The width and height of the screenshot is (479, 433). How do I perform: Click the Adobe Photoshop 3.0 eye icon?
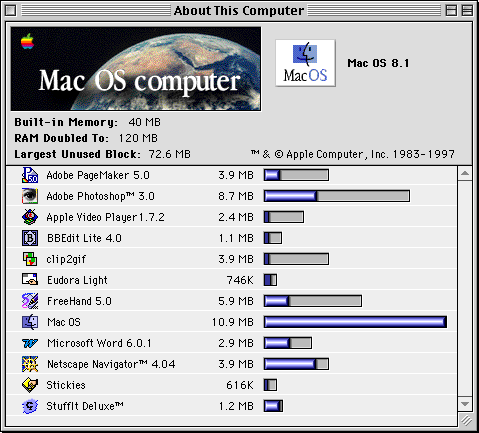click(x=30, y=196)
